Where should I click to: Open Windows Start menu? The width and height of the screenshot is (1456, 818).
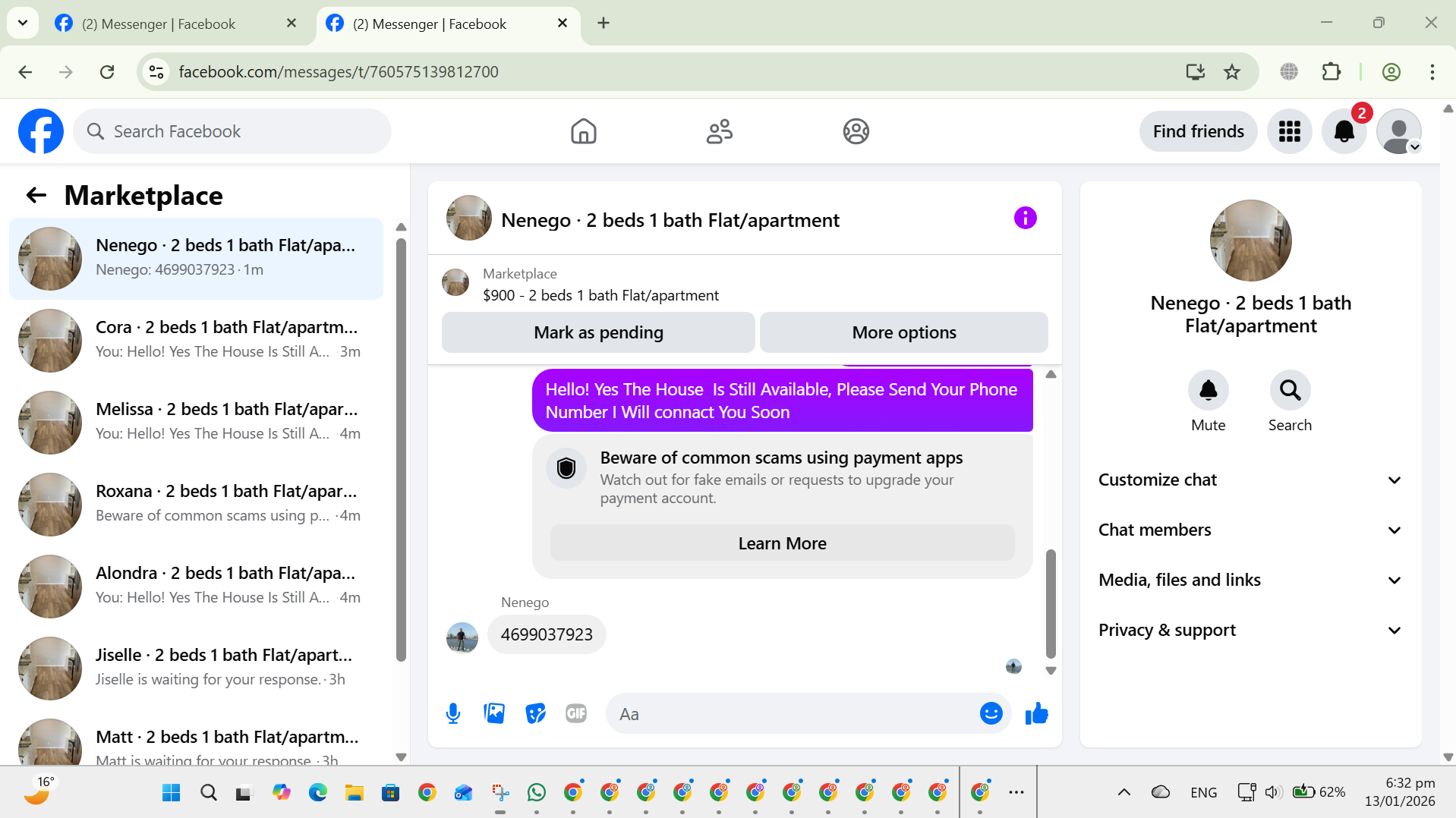tap(172, 792)
